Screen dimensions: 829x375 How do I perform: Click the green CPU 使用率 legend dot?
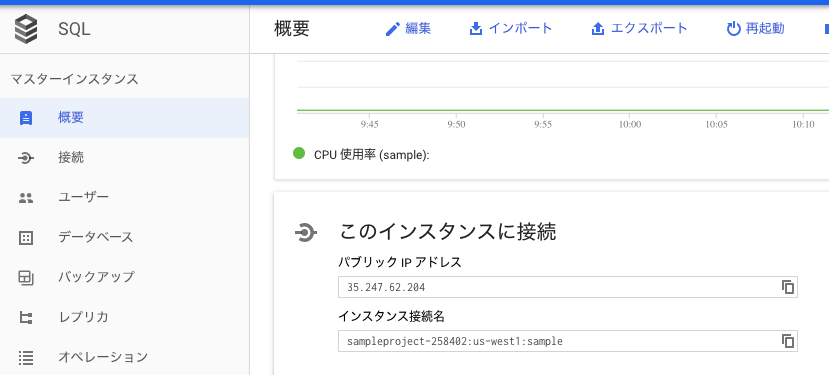[x=299, y=153]
